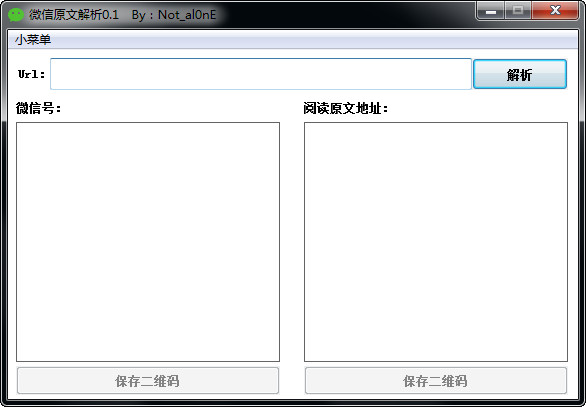
Task: Save QR code under the 阅读原文地址 box
Action: tap(436, 380)
